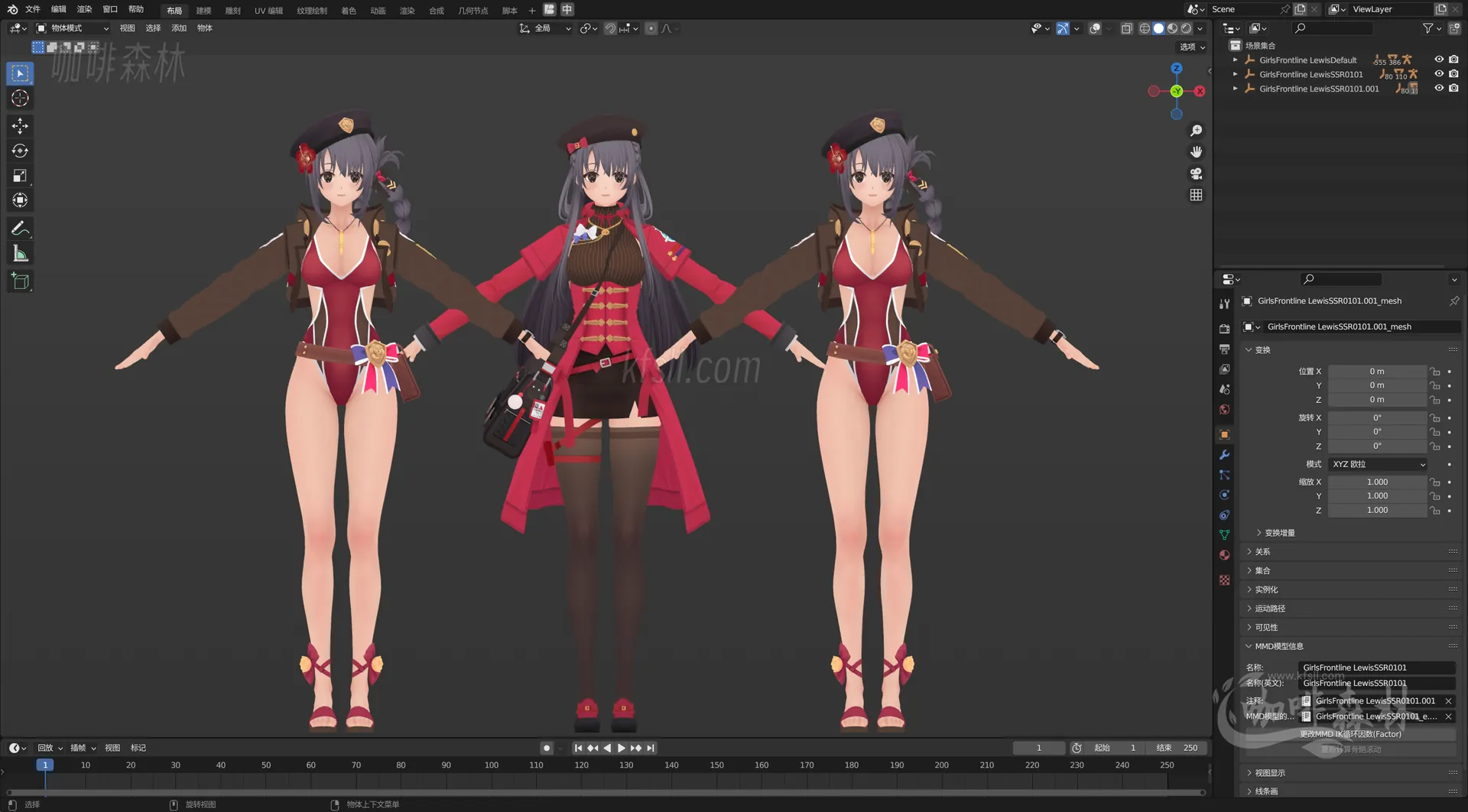Open the Material properties tab
The width and height of the screenshot is (1468, 812).
coord(1224,554)
